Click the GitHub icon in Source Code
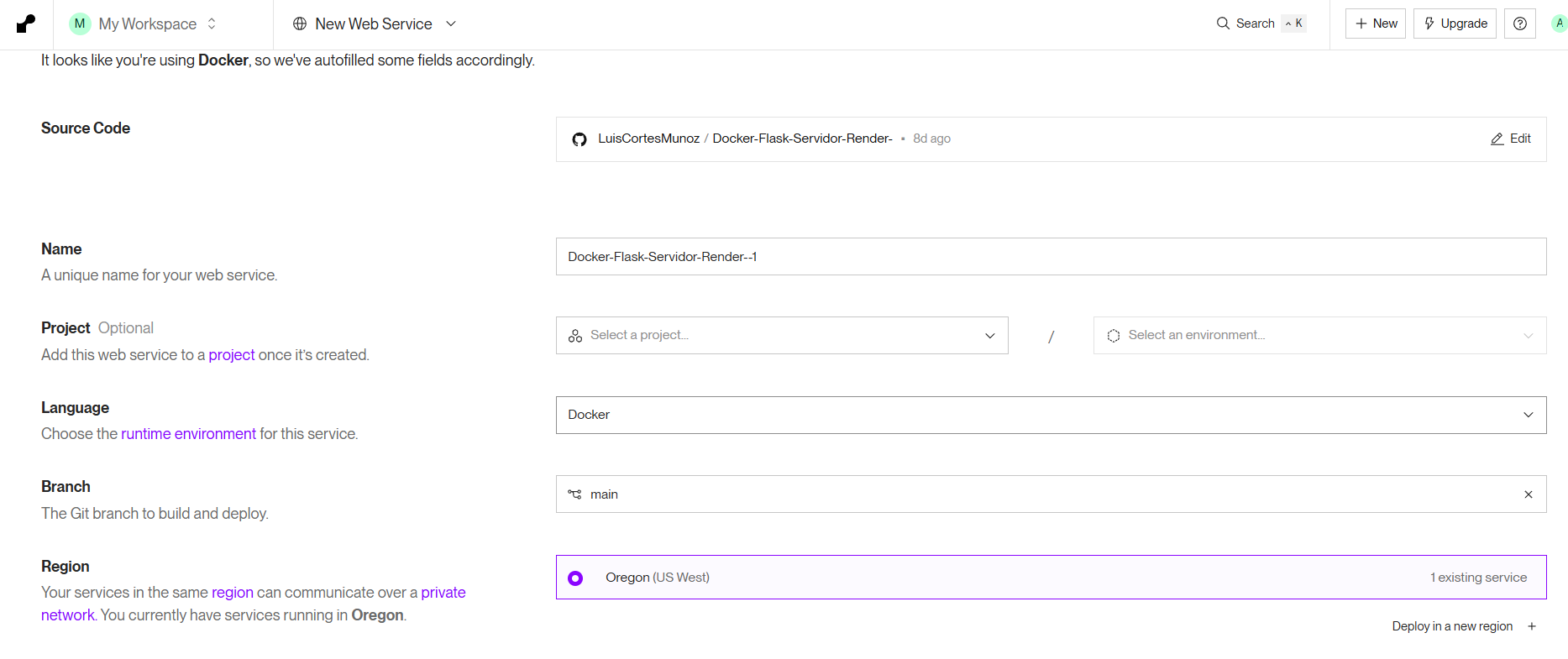1568x659 pixels. 579,139
